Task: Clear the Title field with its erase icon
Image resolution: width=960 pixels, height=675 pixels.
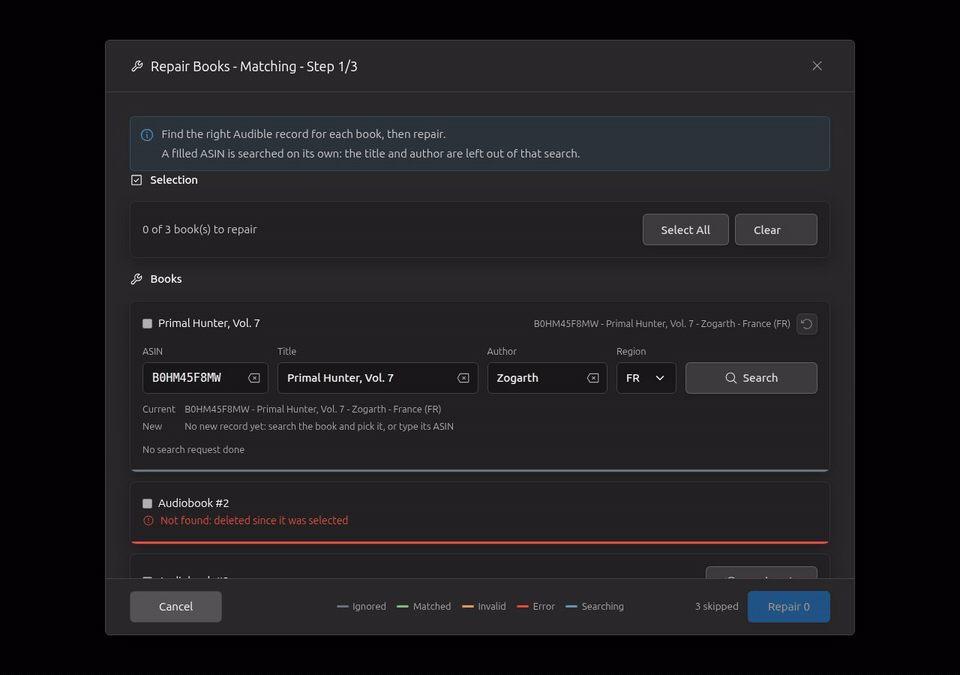Action: coord(463,378)
